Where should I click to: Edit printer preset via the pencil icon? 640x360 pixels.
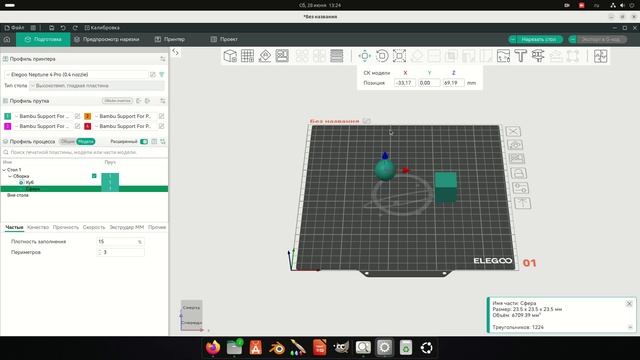(153, 75)
